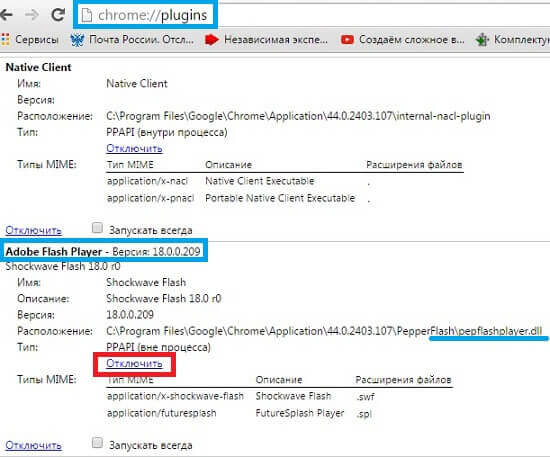
Task: Click the browser forward arrow
Action: (32, 15)
